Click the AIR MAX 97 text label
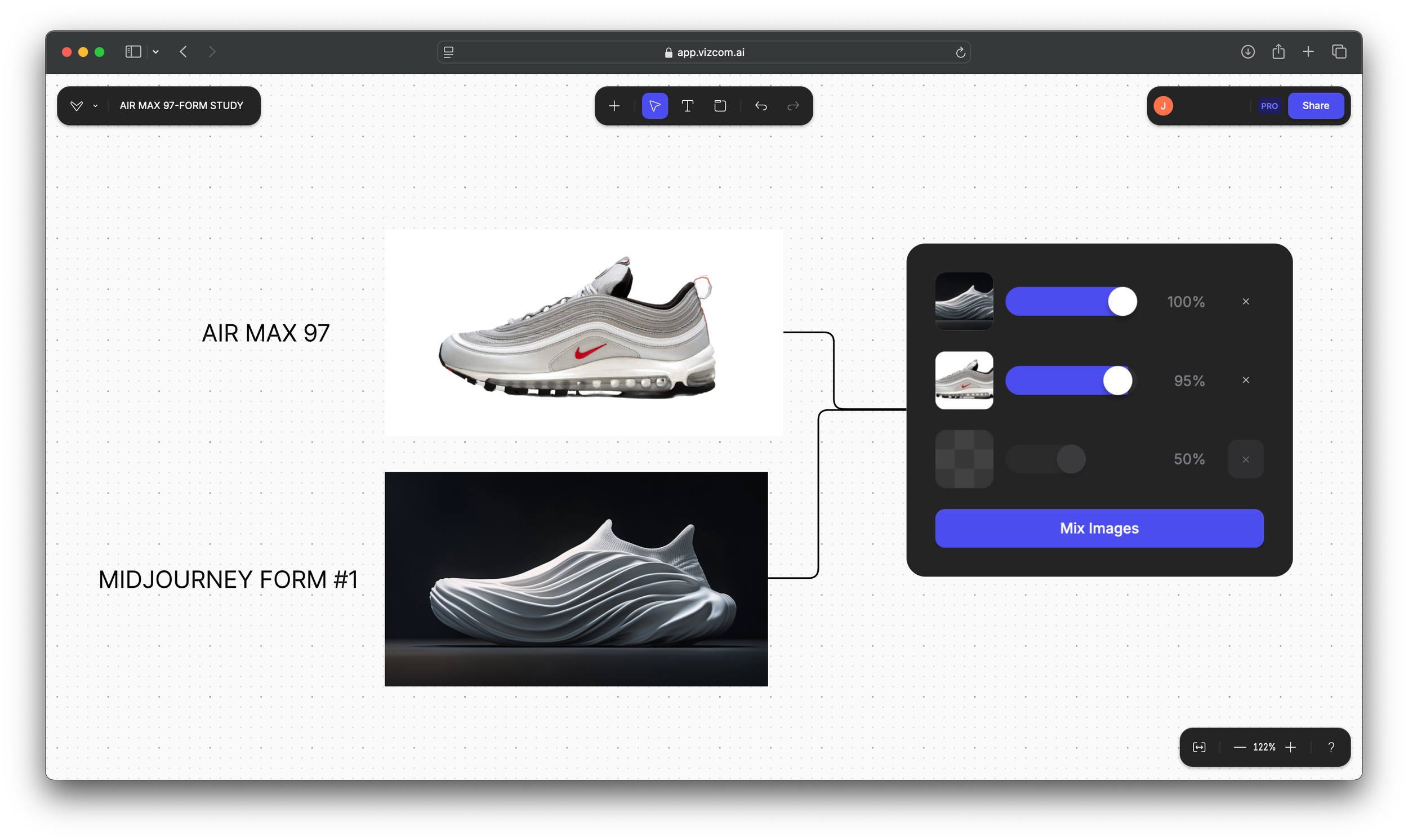This screenshot has height=840, width=1408. click(x=265, y=333)
